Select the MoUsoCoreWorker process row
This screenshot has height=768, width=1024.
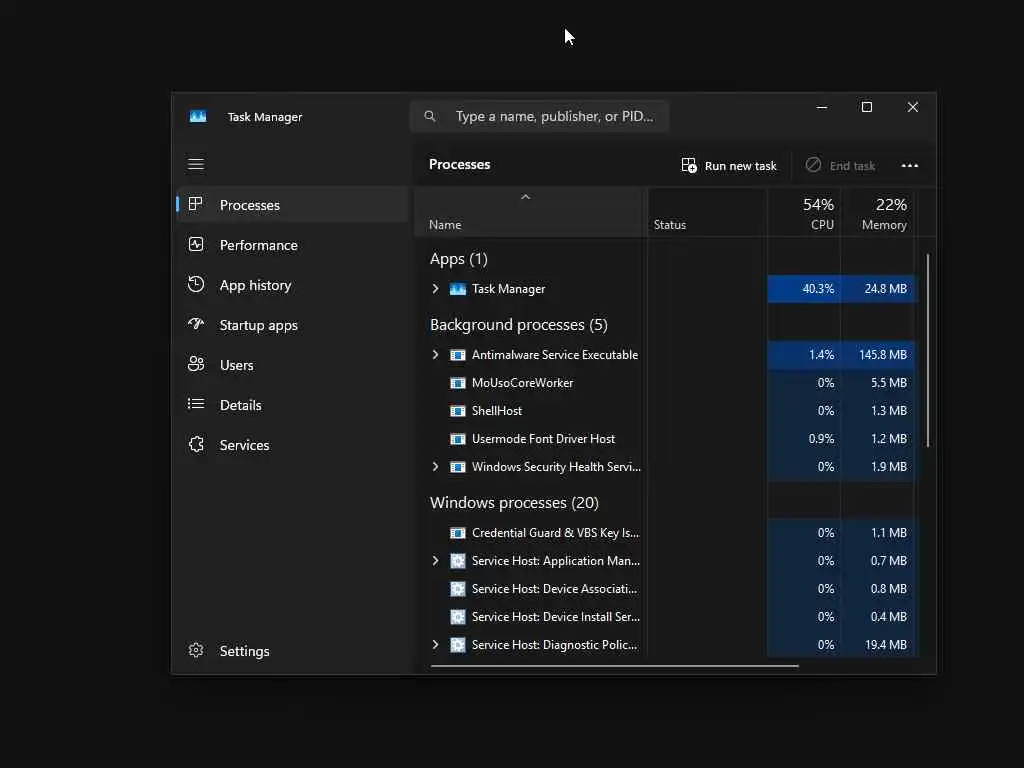665,383
